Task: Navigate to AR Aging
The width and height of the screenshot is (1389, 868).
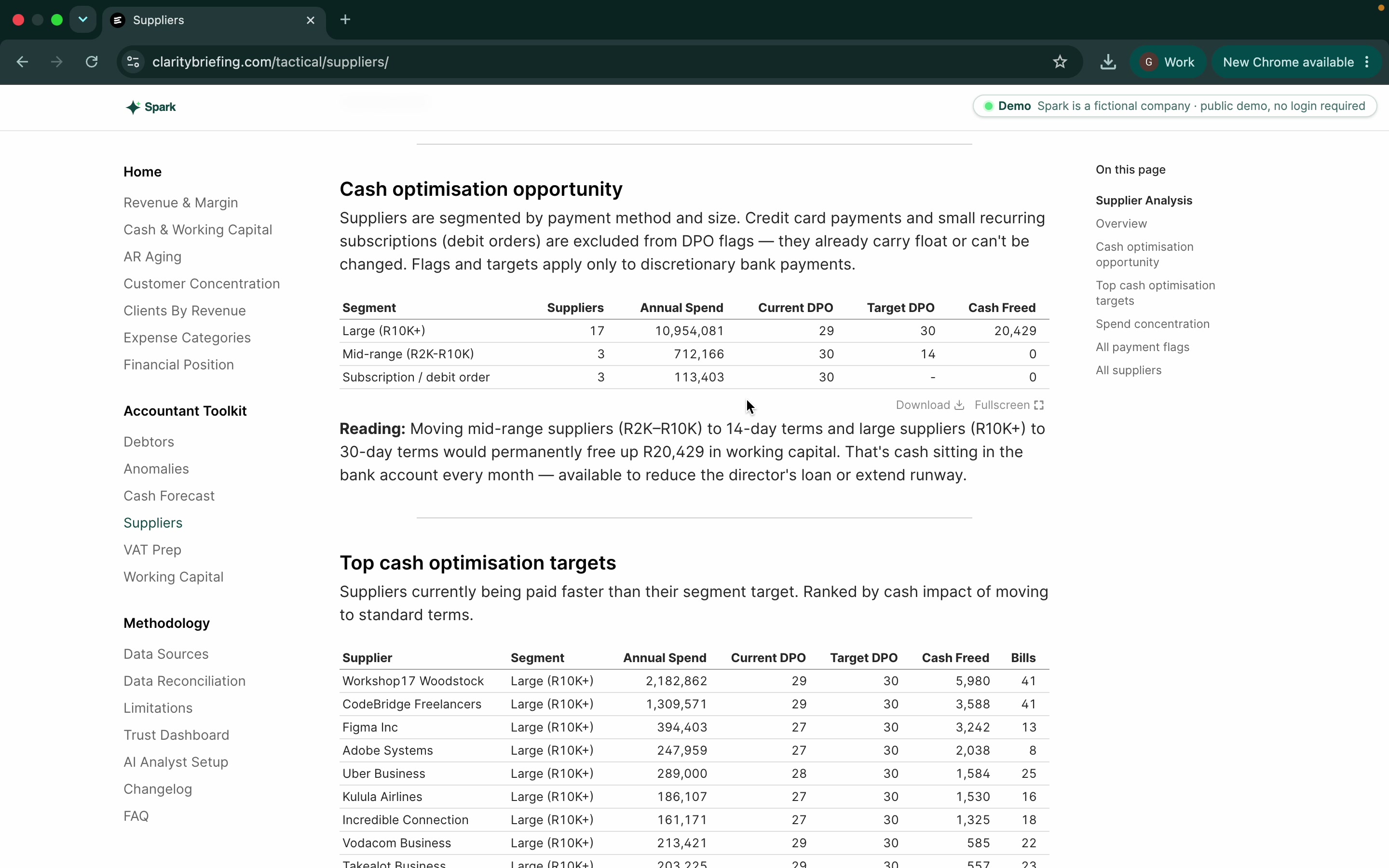Action: pos(153,257)
